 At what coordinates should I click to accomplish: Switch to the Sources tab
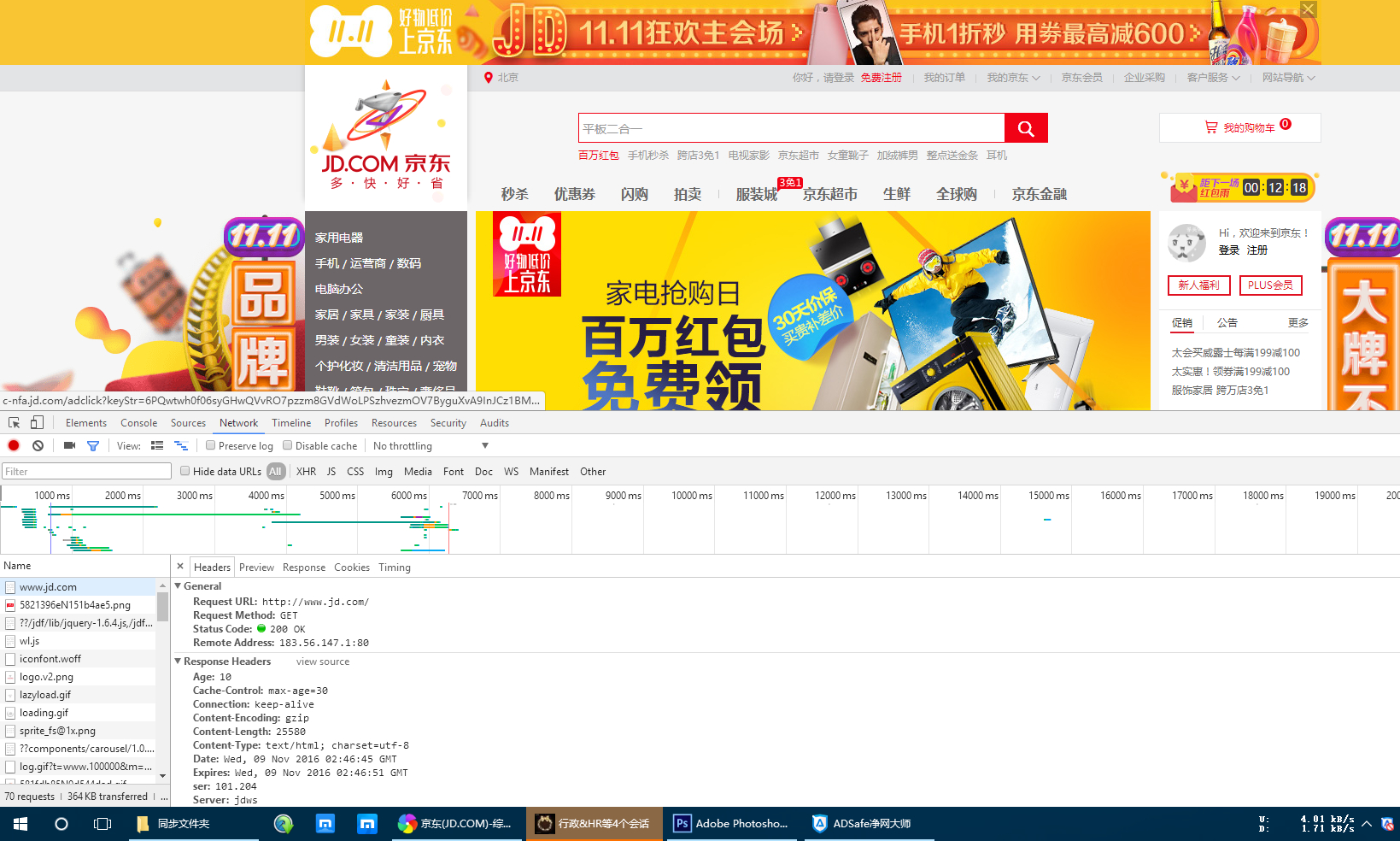[188, 422]
